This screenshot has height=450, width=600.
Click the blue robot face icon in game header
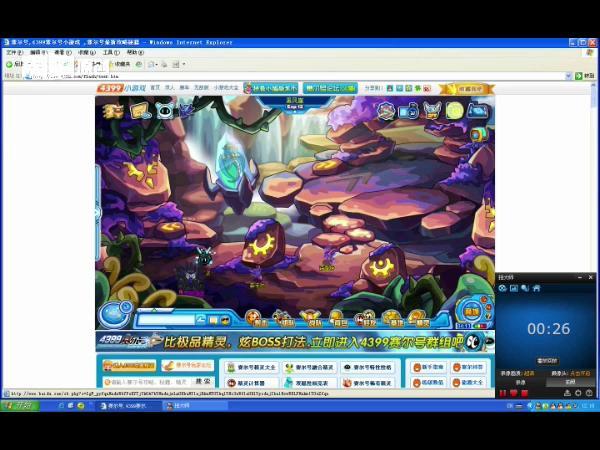pyautogui.click(x=165, y=111)
